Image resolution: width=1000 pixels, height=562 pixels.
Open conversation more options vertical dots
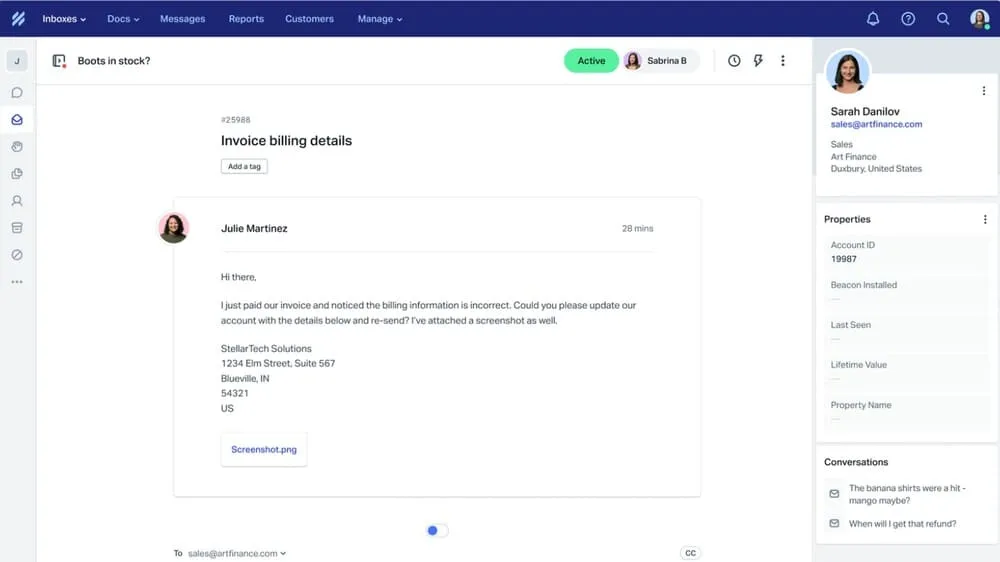click(x=783, y=61)
